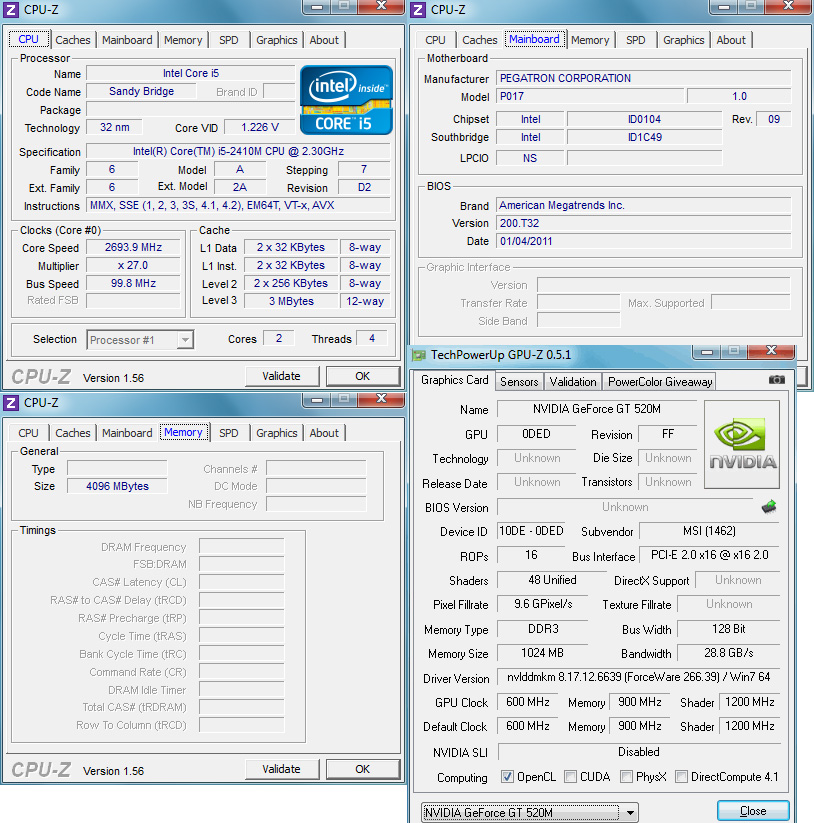Switch to the SPD tab in CPU-Z
The image size is (814, 823).
[228, 40]
